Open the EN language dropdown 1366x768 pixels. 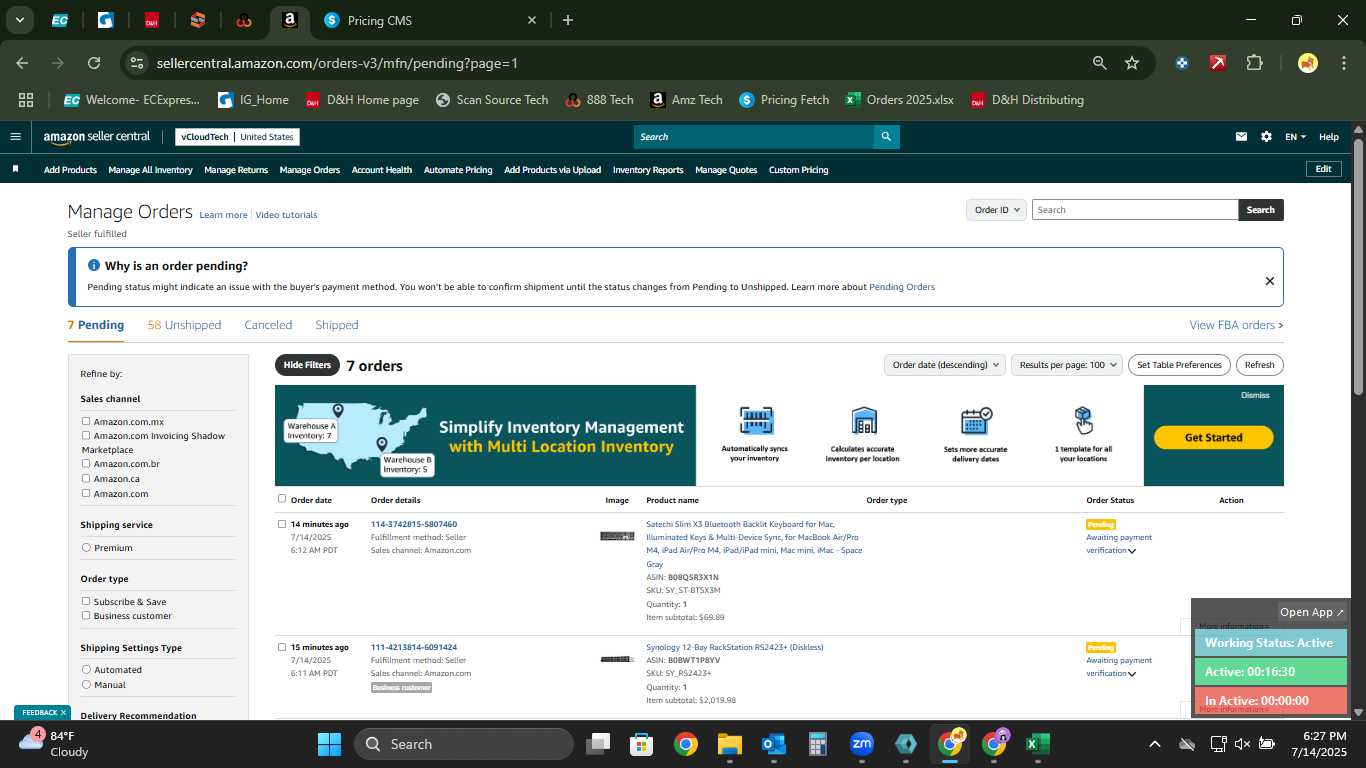(1295, 137)
